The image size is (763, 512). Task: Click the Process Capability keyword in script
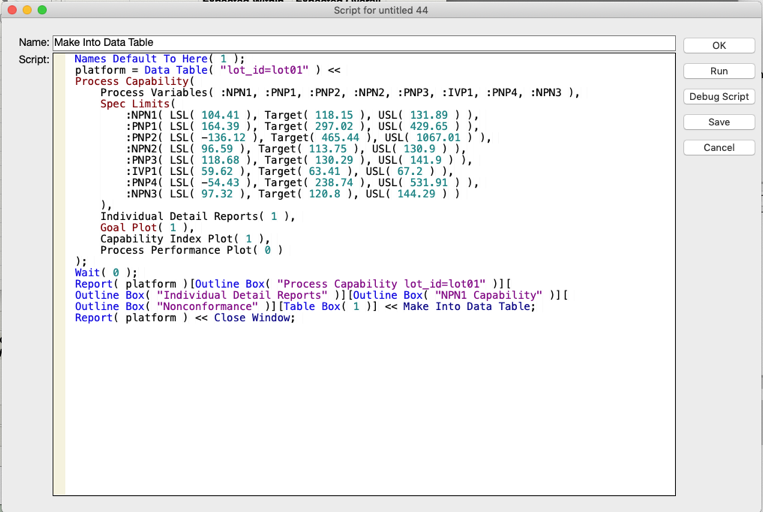(132, 81)
